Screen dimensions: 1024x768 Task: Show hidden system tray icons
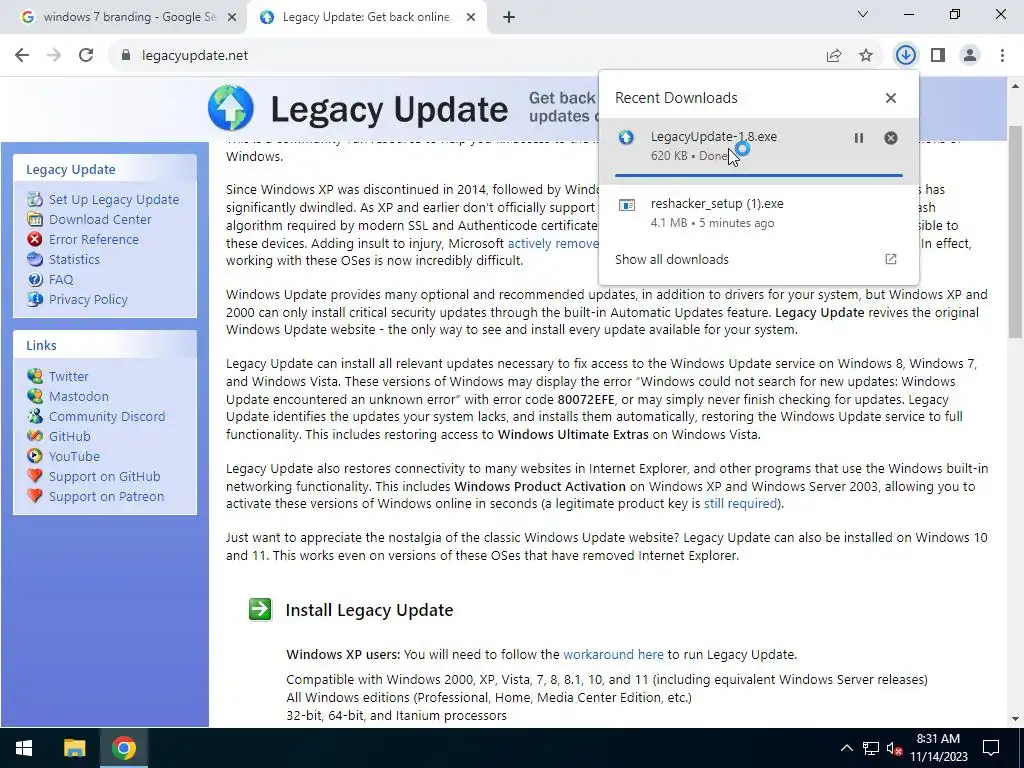(846, 748)
